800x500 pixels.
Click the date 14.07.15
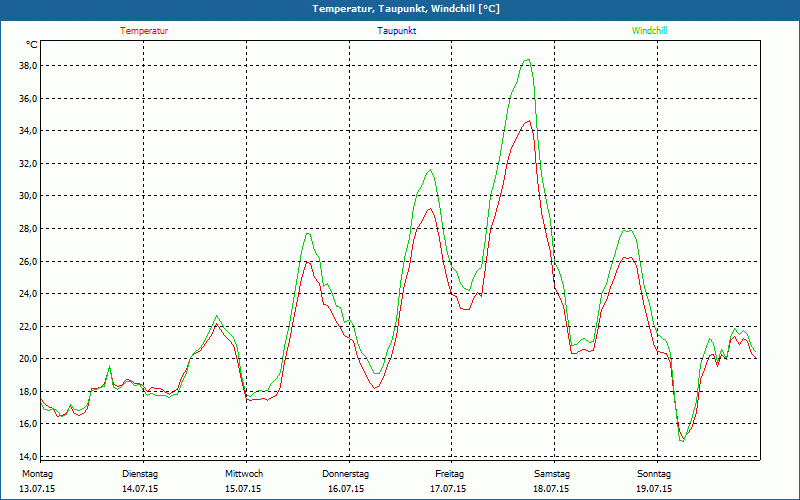tap(140, 489)
